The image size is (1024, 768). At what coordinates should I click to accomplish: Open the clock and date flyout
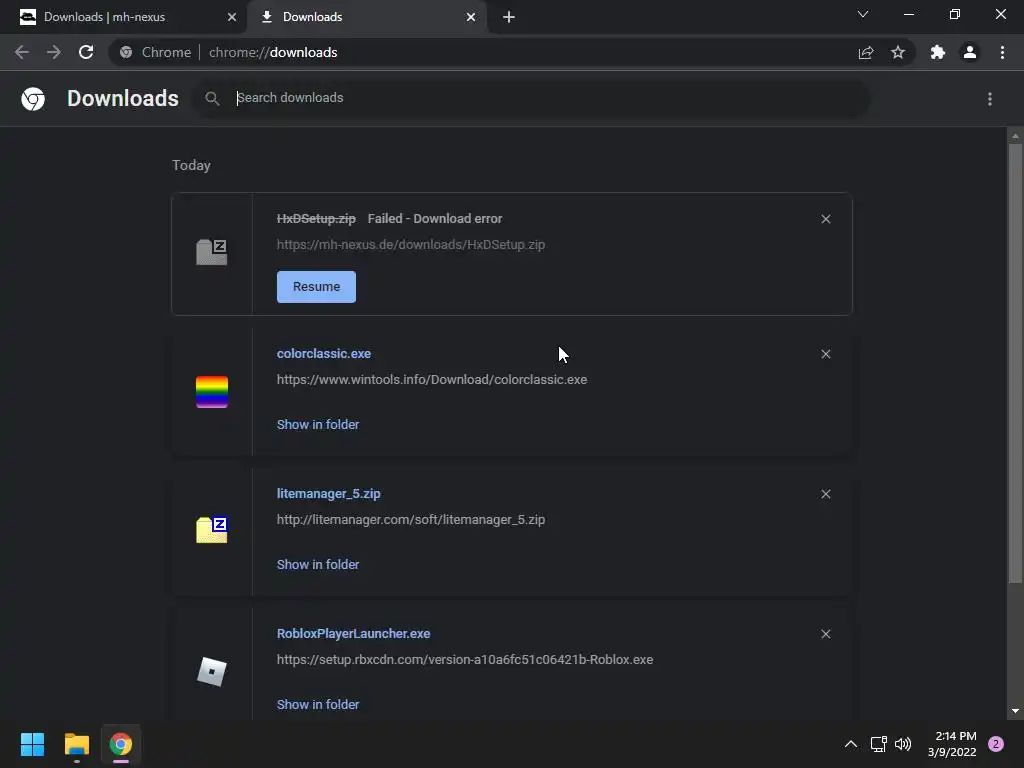952,744
